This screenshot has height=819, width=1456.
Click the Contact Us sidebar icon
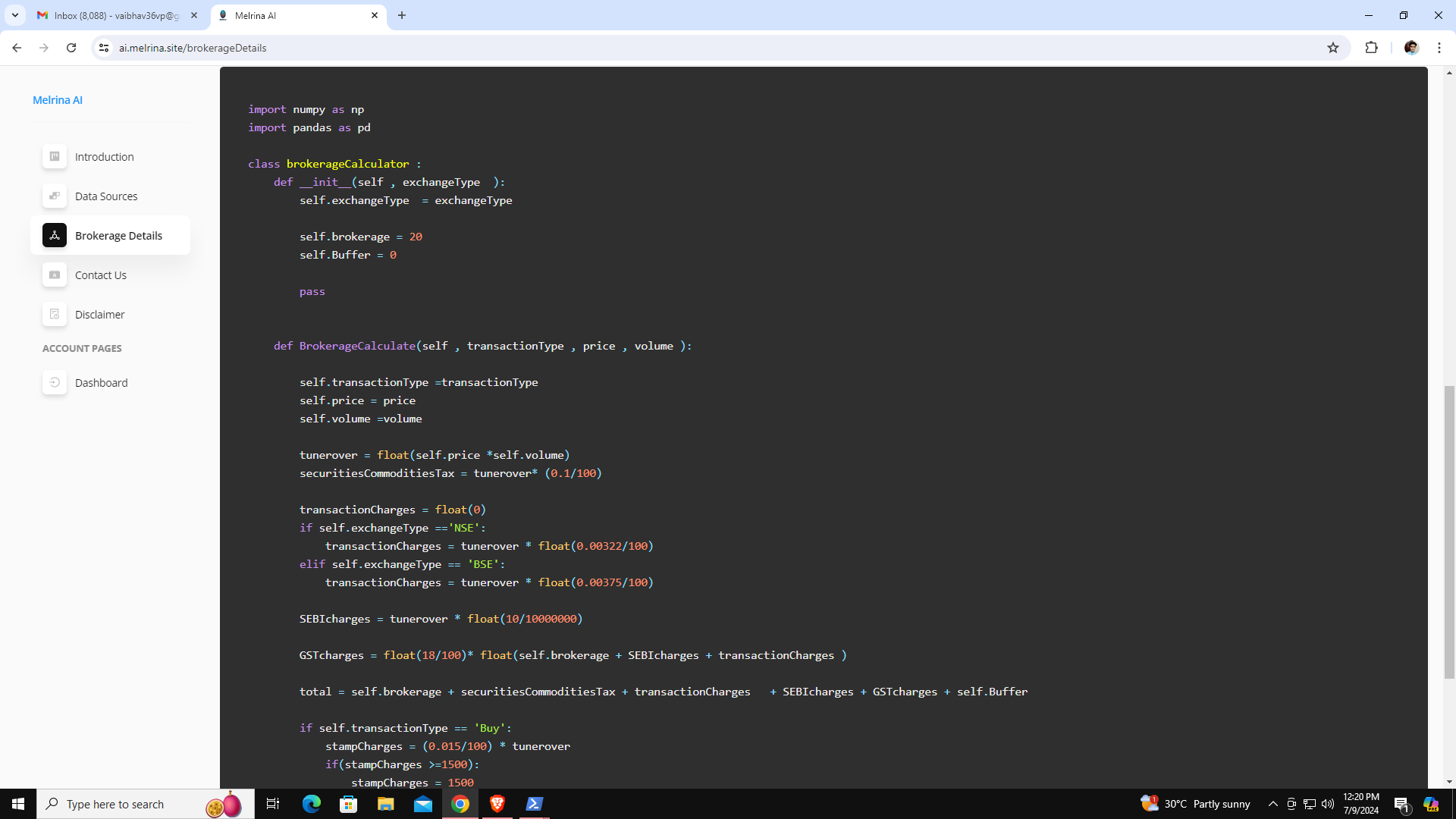(x=55, y=275)
